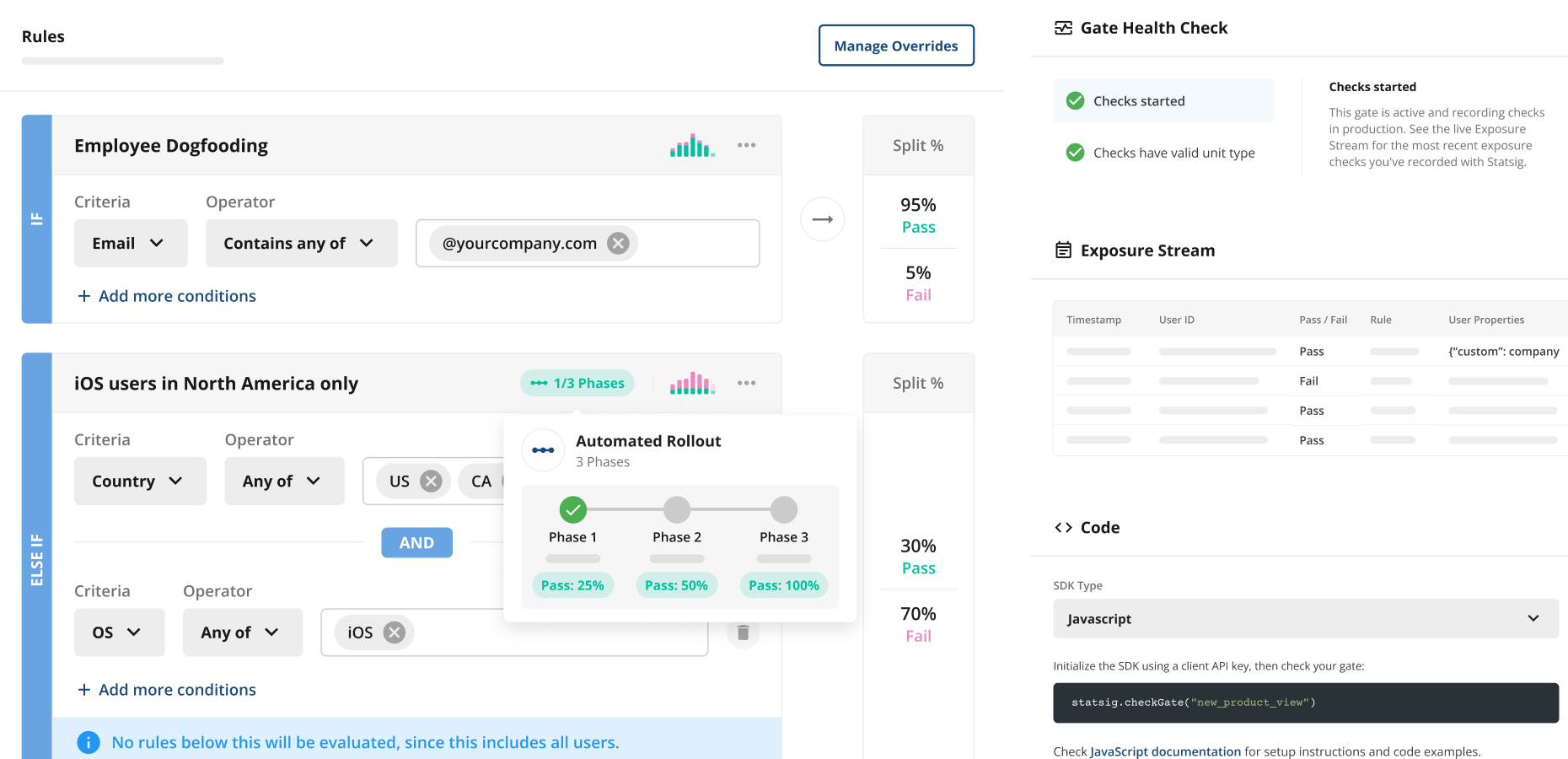The width and height of the screenshot is (1568, 759).
Task: Select the Phase 3 rollout step
Action: [x=783, y=509]
